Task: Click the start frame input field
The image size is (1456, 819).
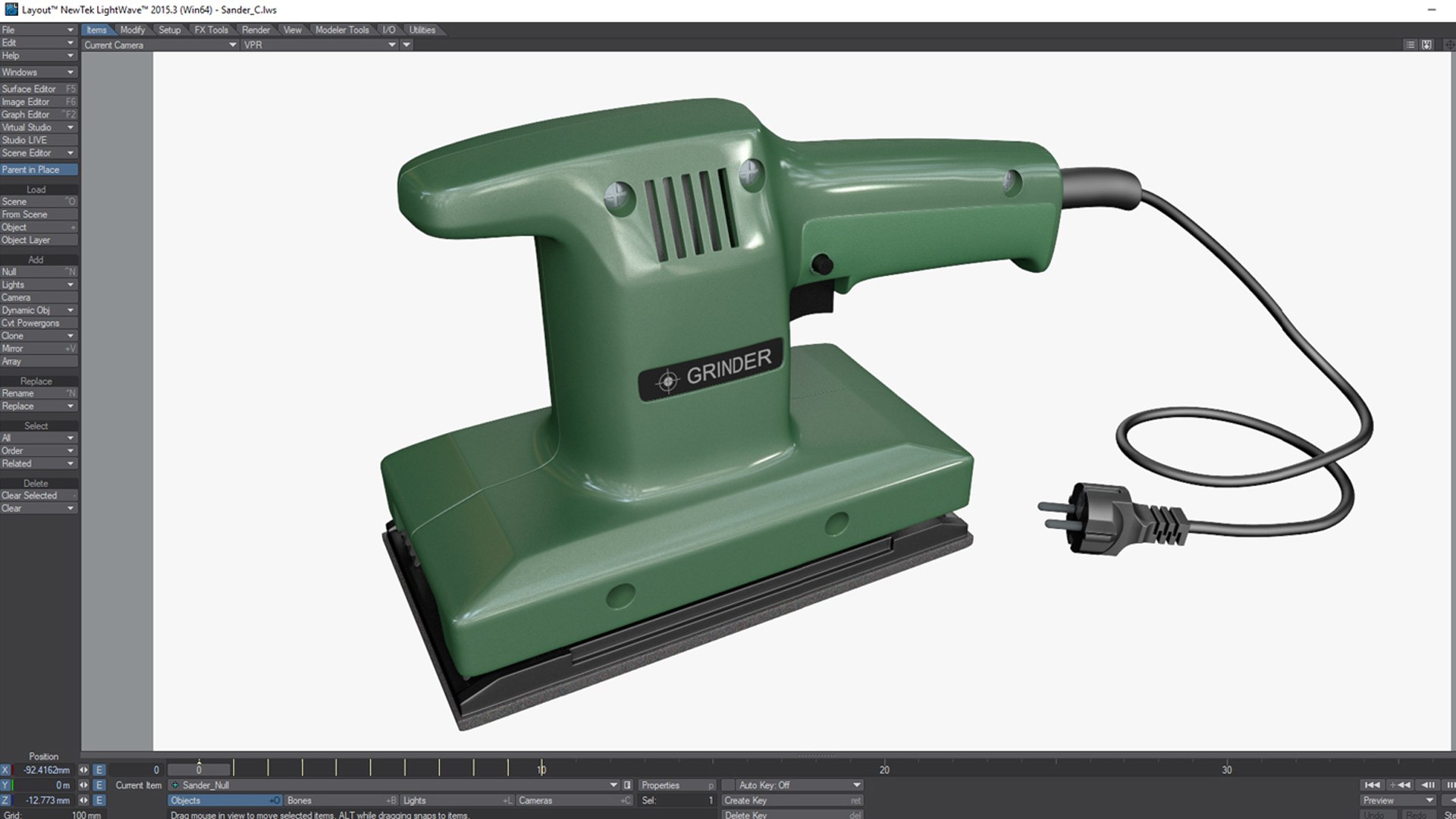Action: [x=138, y=770]
